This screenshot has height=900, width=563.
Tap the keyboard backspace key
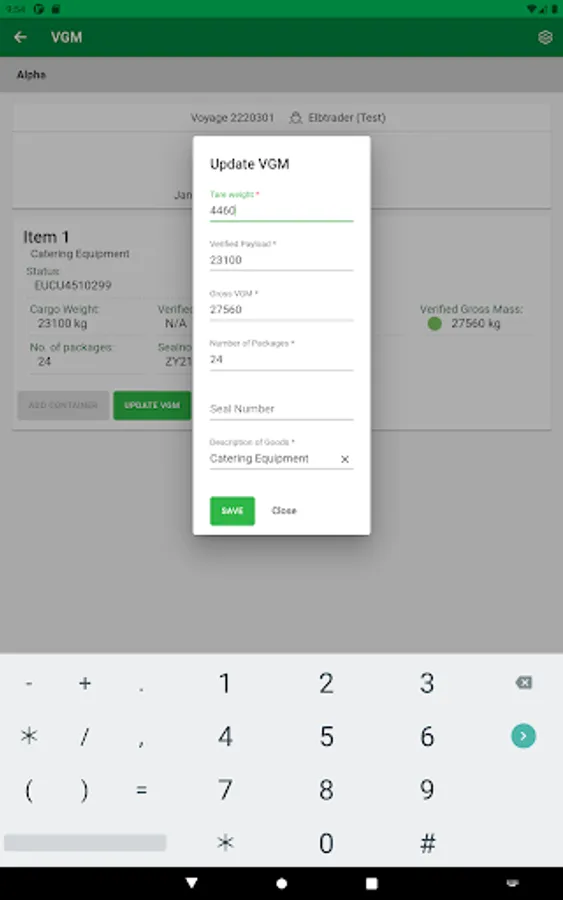click(523, 682)
